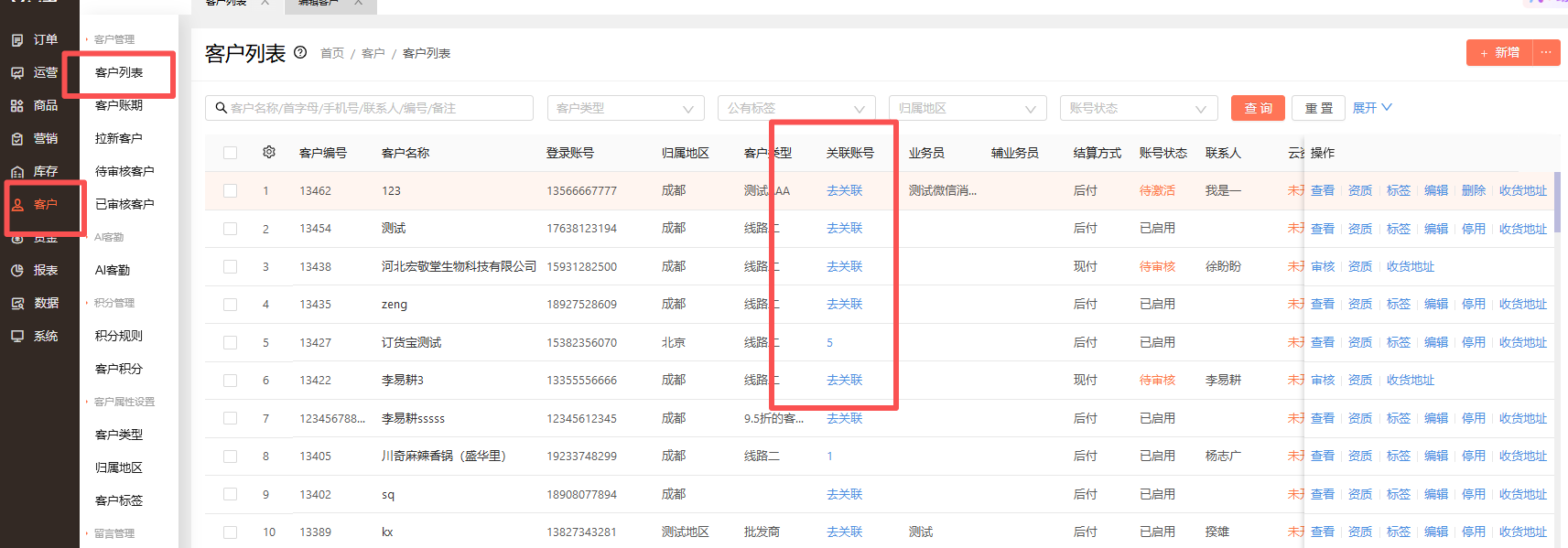Click the vertical table scrollbar

[x=1557, y=201]
